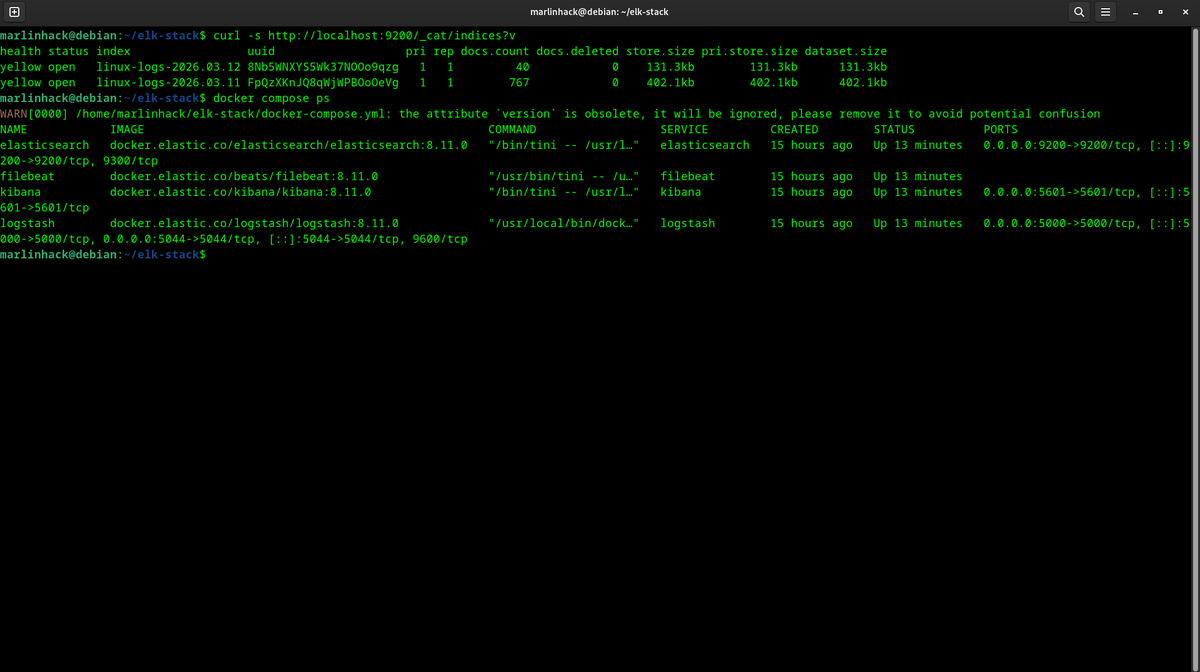Click kibana container name in NAME column
Screen dimensions: 1200x672
pos(21,192)
